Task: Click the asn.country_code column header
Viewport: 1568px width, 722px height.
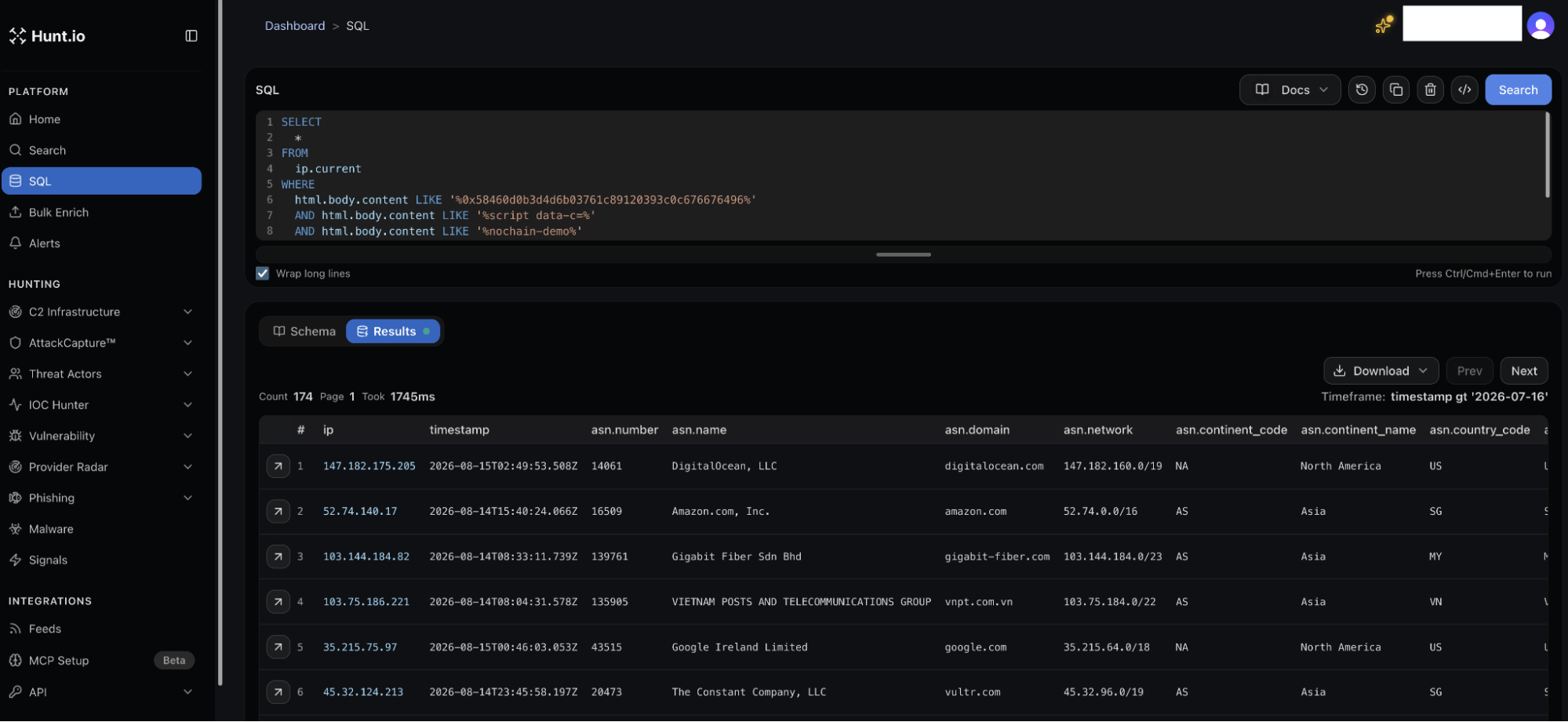Action: (x=1479, y=430)
